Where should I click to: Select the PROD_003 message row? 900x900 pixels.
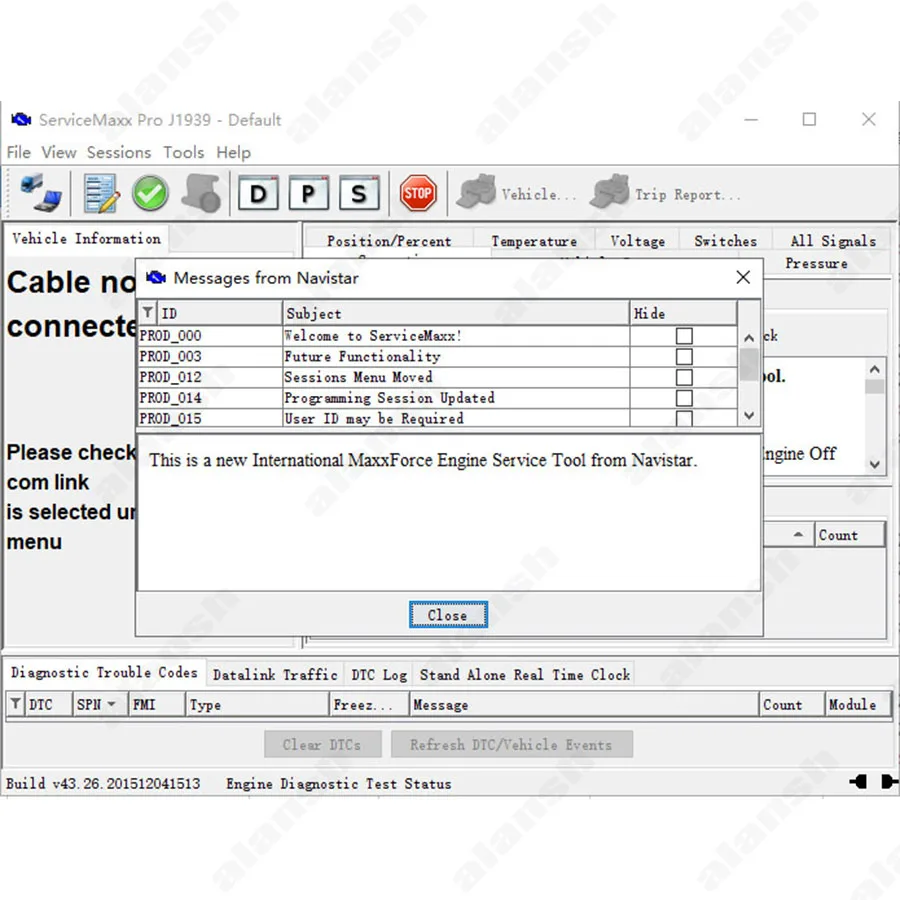438,356
